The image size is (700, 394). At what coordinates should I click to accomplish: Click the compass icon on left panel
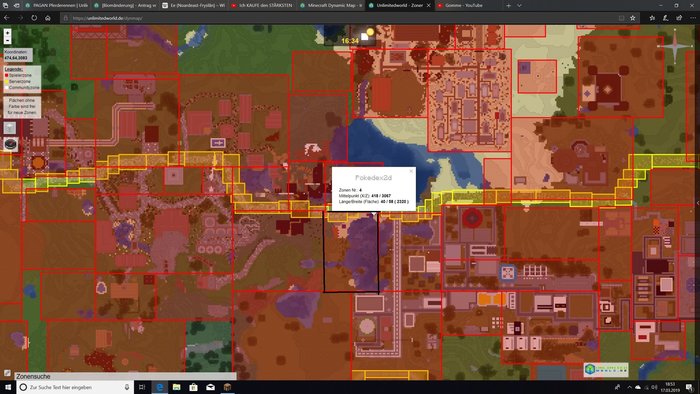coord(10,144)
